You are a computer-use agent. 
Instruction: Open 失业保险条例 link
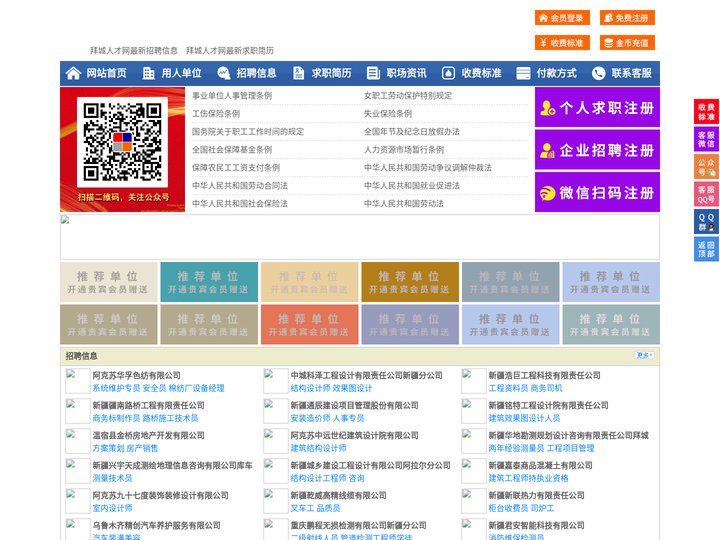(x=388, y=113)
